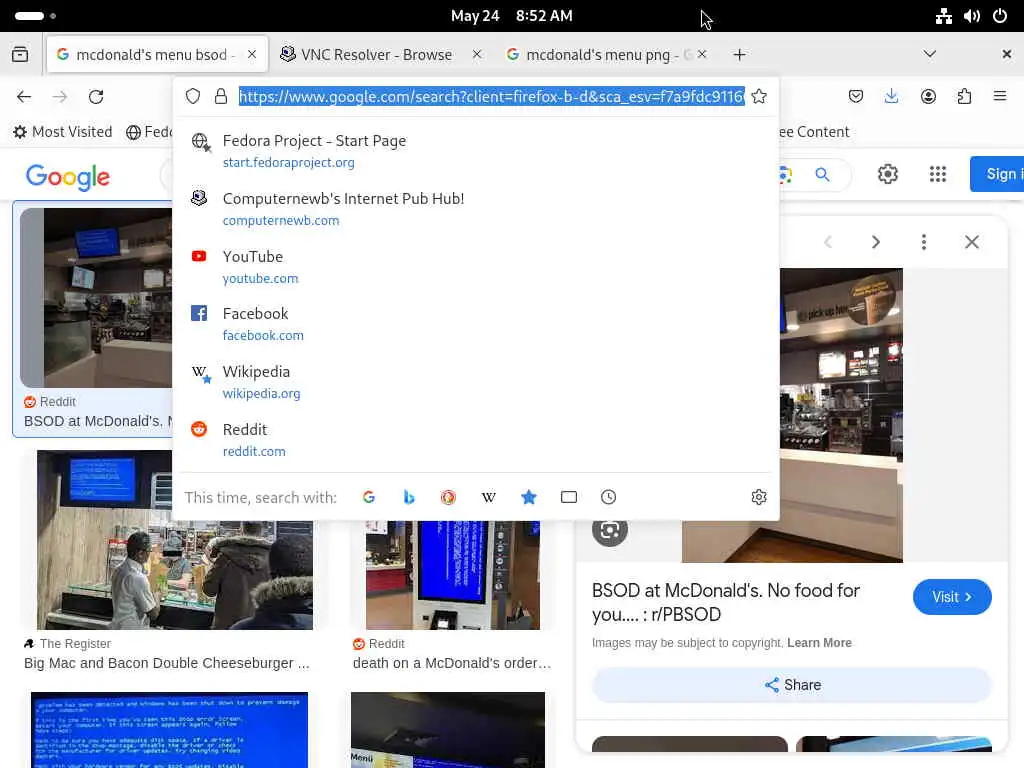Click the browser back arrow button
The image size is (1024, 768).
click(x=24, y=97)
